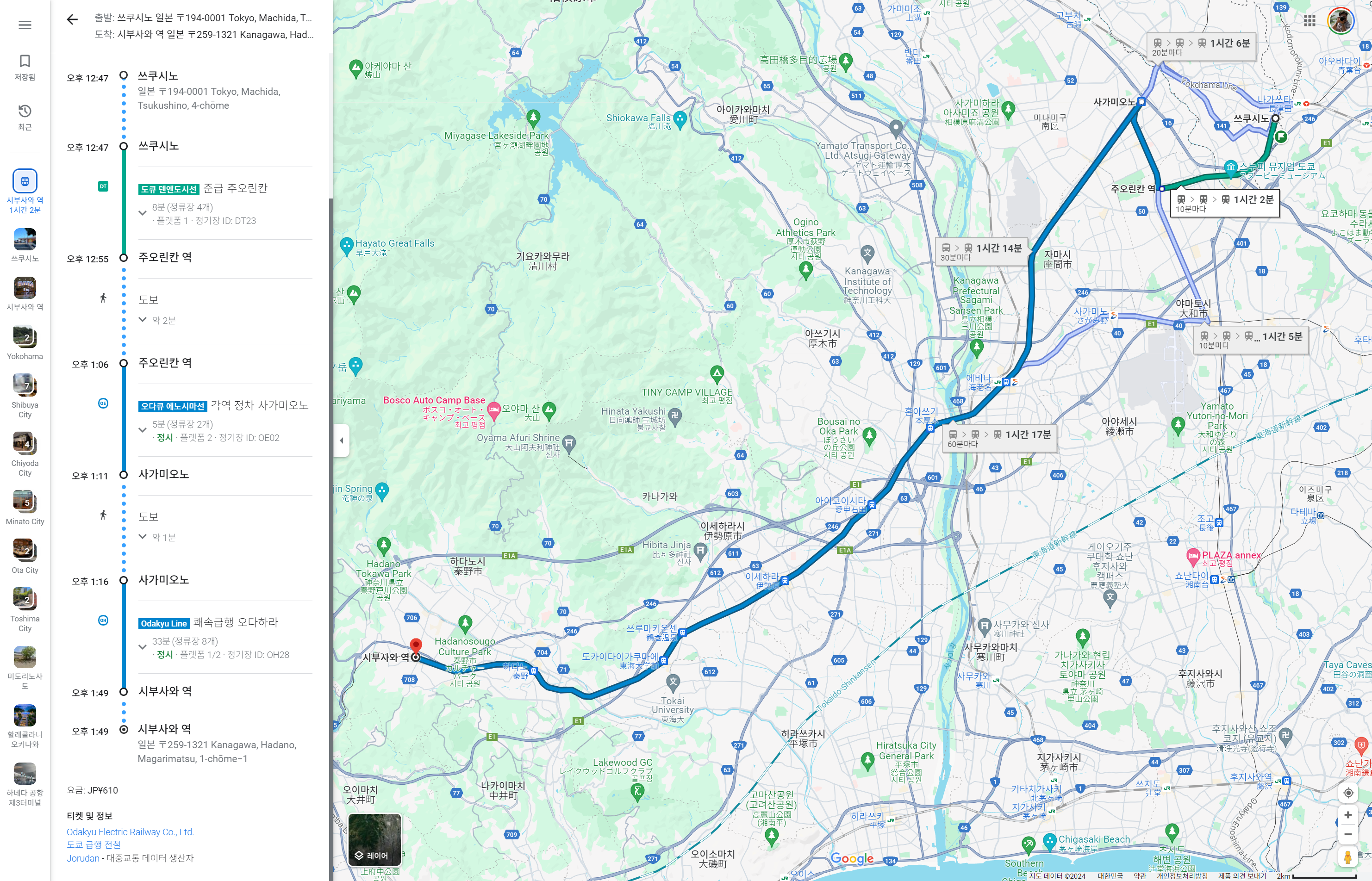The image size is (1372, 881).
Task: Zoom in with the plus button
Action: tap(1348, 815)
